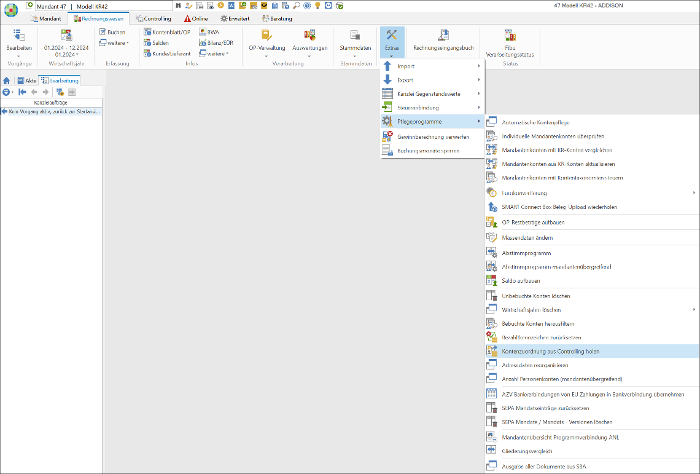Click the Wirtschaftsjahr period icon
The image size is (700, 474).
click(66, 35)
